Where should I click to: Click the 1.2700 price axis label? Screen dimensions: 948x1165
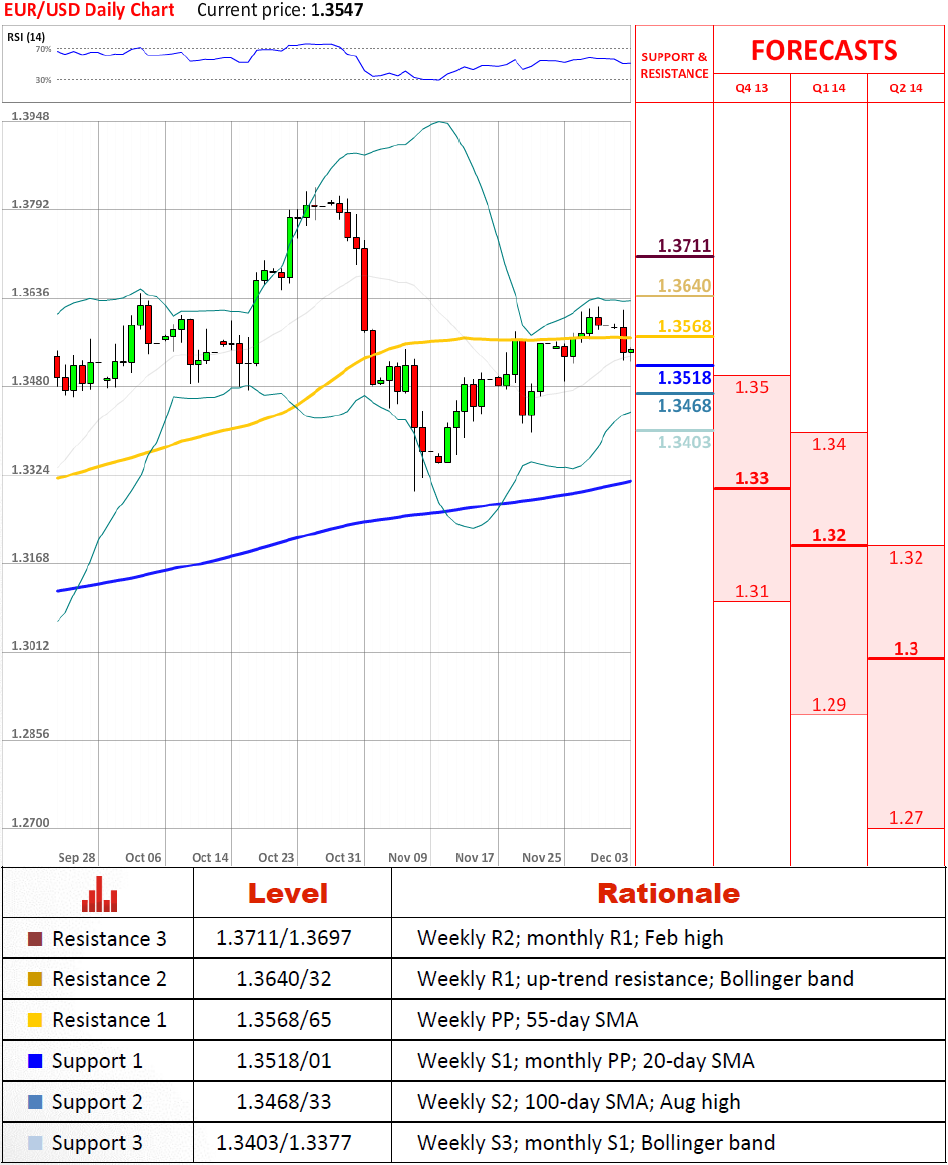(x=30, y=822)
